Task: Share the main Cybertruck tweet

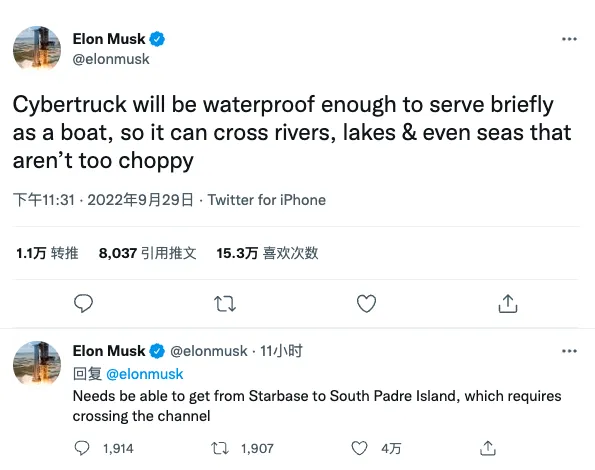Action: click(508, 303)
